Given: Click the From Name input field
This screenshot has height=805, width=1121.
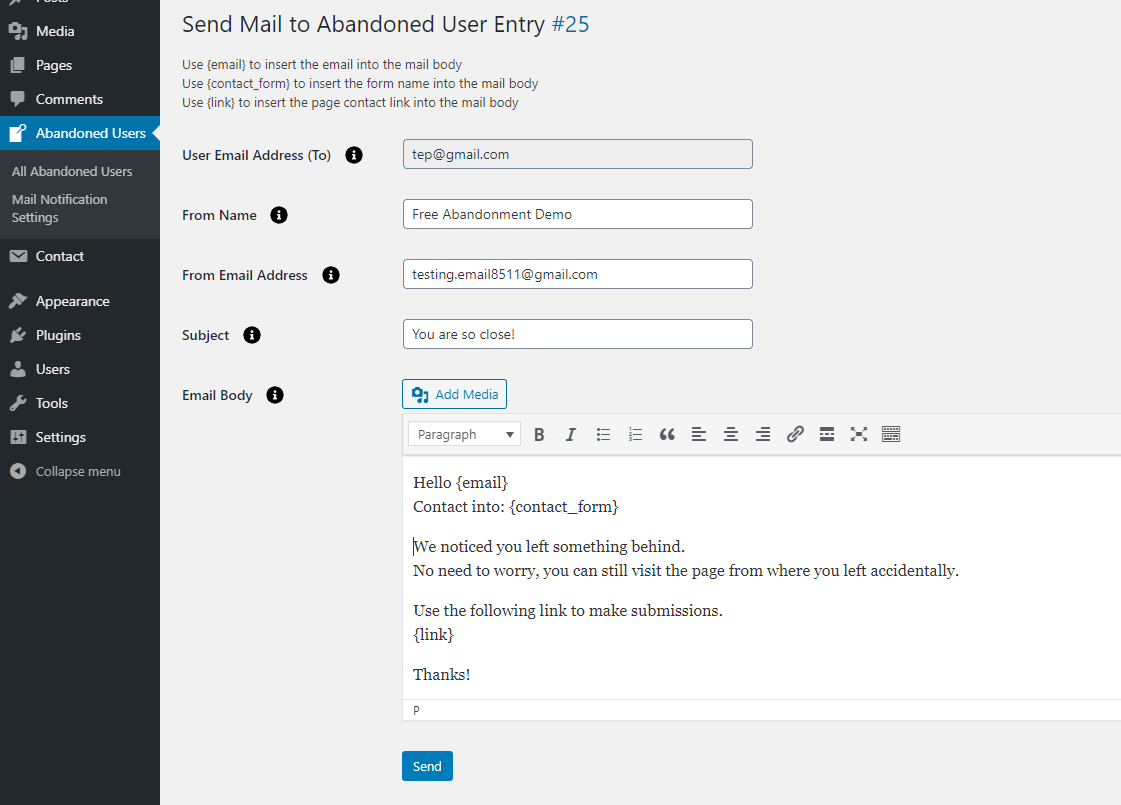Looking at the screenshot, I should [577, 214].
